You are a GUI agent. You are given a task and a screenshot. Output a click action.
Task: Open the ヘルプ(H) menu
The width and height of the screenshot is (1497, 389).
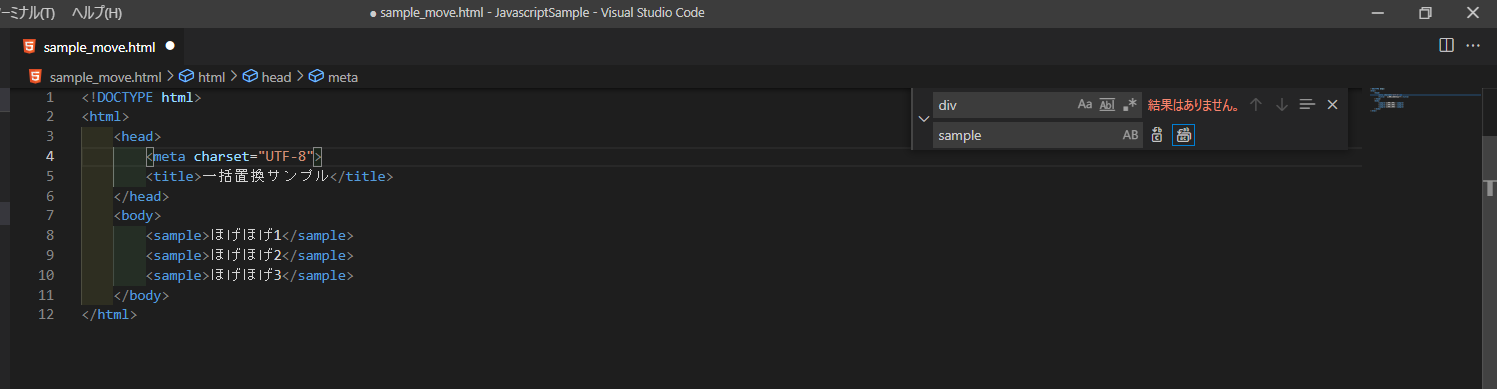(97, 13)
